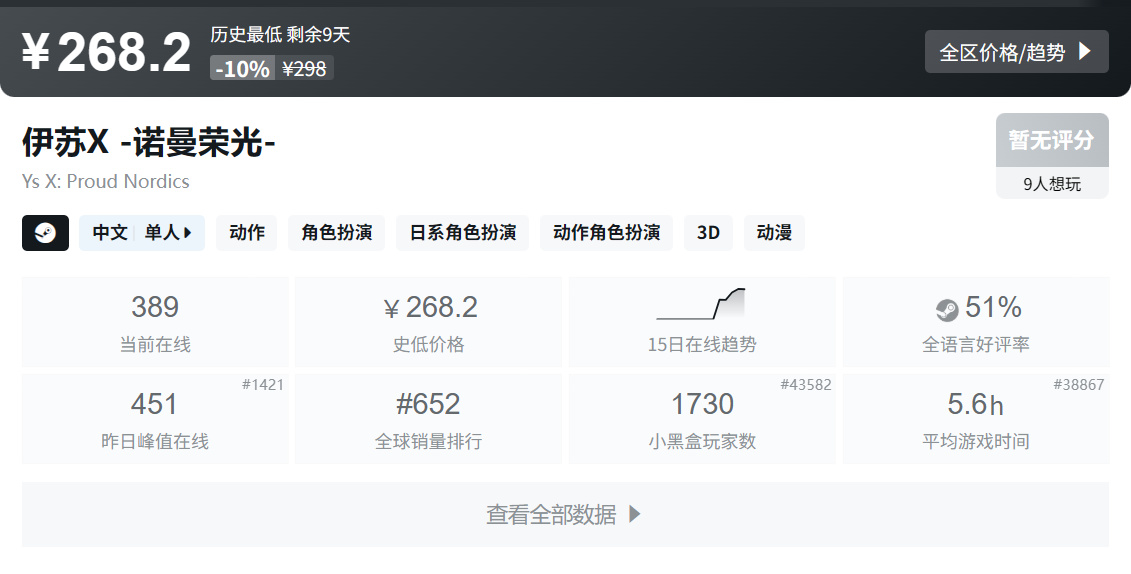Click the #43582 rank label
Screen dimensions: 1131x574
click(806, 384)
